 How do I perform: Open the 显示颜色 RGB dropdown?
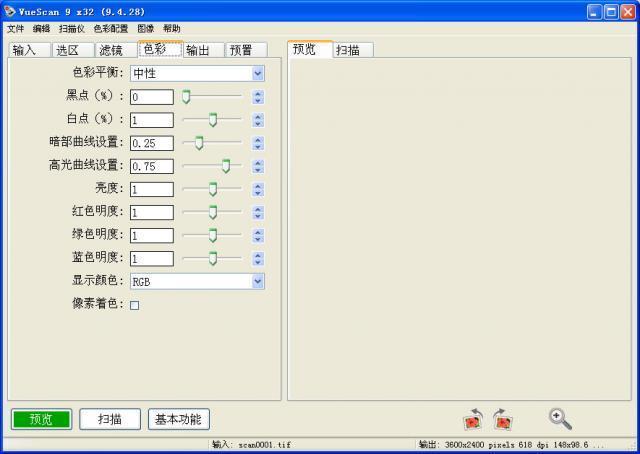(258, 282)
